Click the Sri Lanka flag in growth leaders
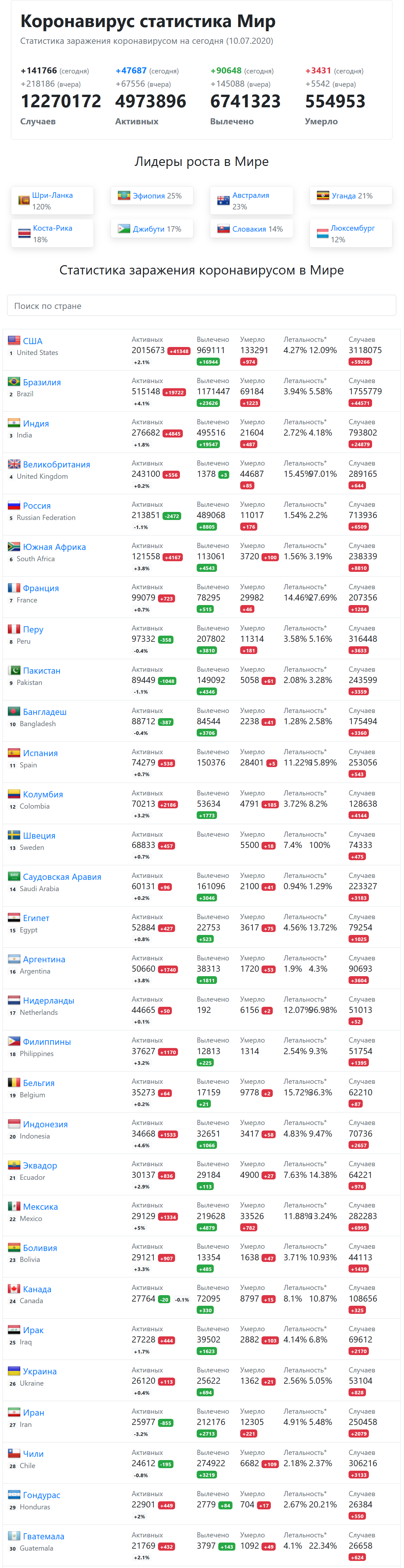The height and width of the screenshot is (1568, 404). (24, 200)
